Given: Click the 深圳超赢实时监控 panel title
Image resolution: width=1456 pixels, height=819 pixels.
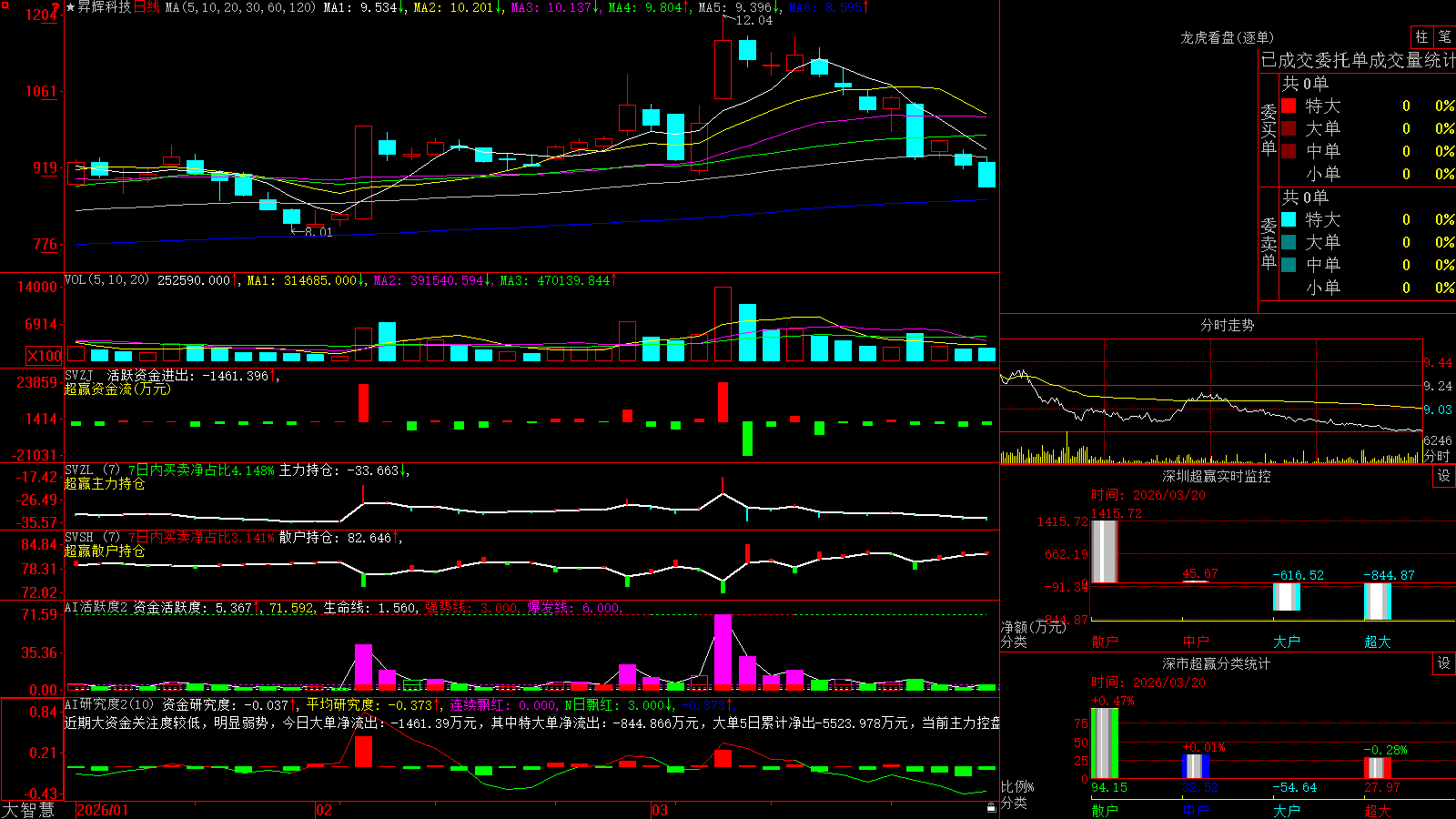Looking at the screenshot, I should tap(1217, 476).
